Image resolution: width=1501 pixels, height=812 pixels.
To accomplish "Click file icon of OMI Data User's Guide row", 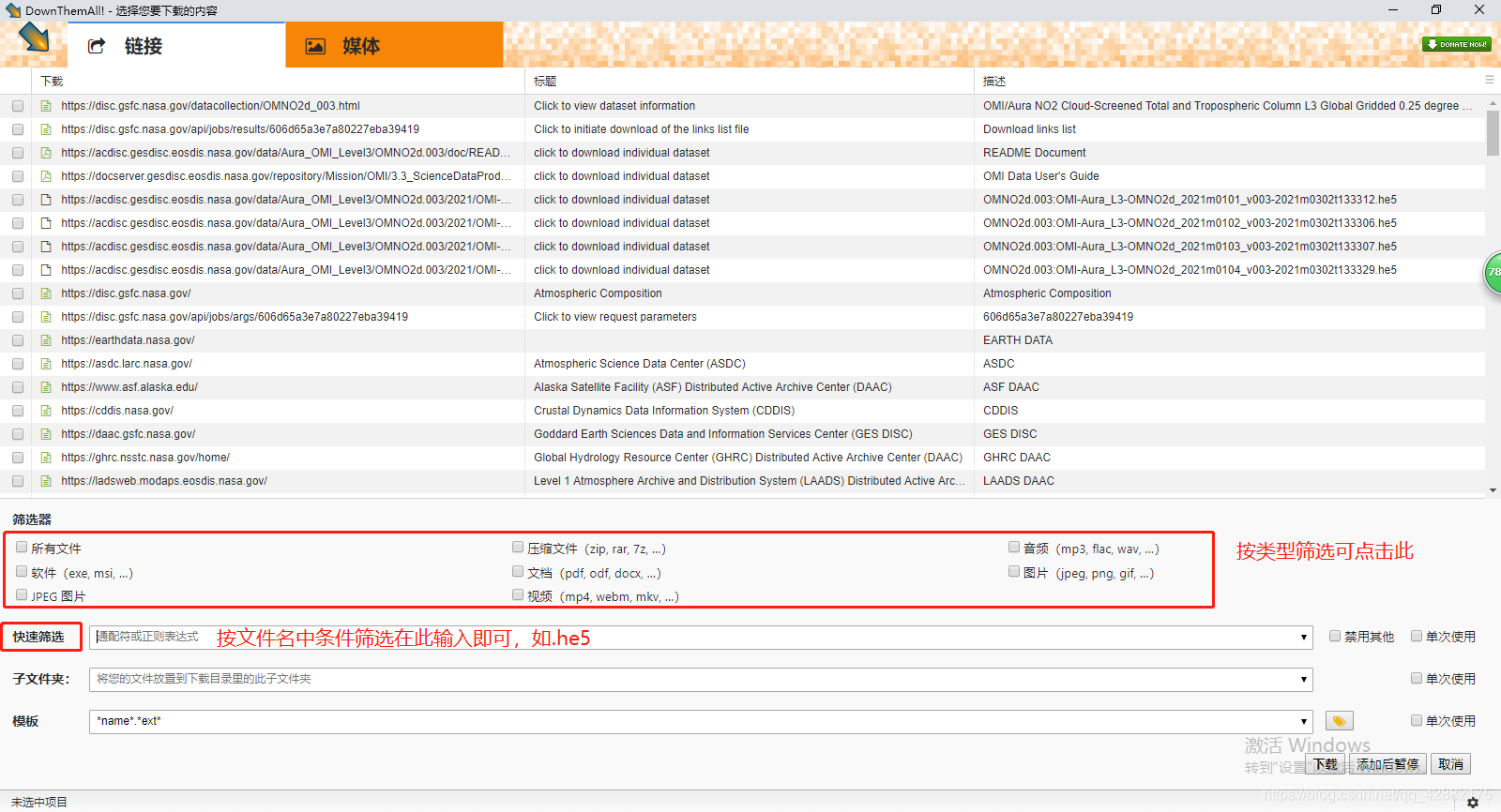I will tap(46, 176).
